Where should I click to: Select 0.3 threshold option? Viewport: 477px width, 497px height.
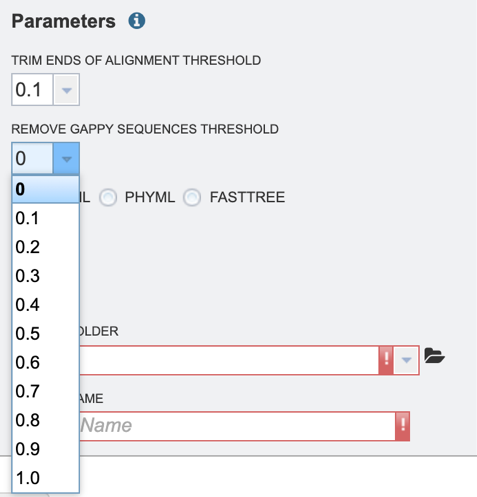[46, 276]
